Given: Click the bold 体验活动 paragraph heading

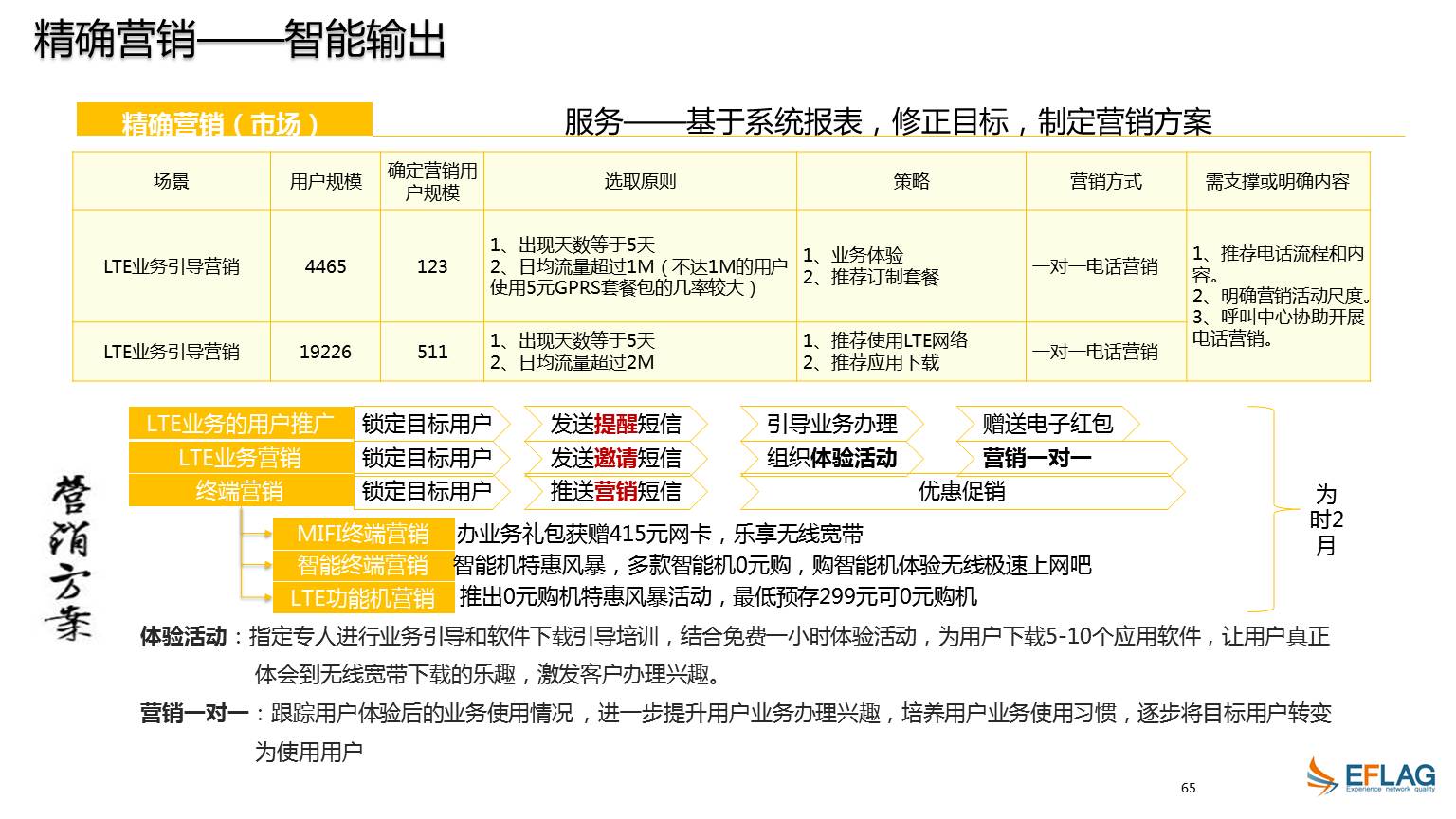Looking at the screenshot, I should [183, 636].
